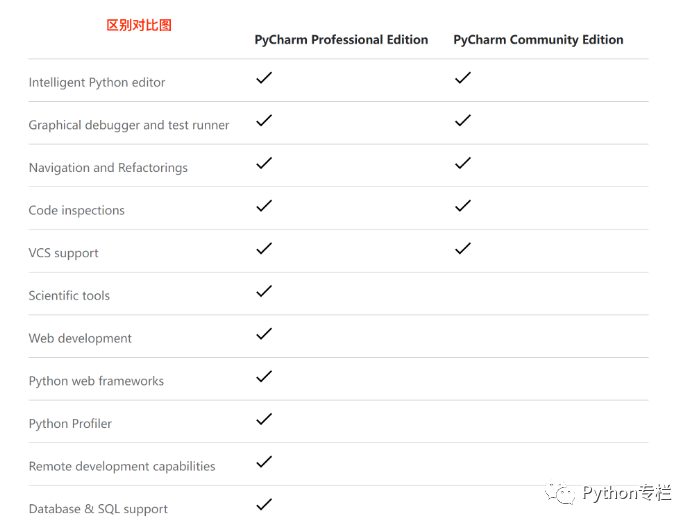This screenshot has height=525, width=694.
Task: Click Professional checkmark for Scientific tools
Action: pos(264,291)
